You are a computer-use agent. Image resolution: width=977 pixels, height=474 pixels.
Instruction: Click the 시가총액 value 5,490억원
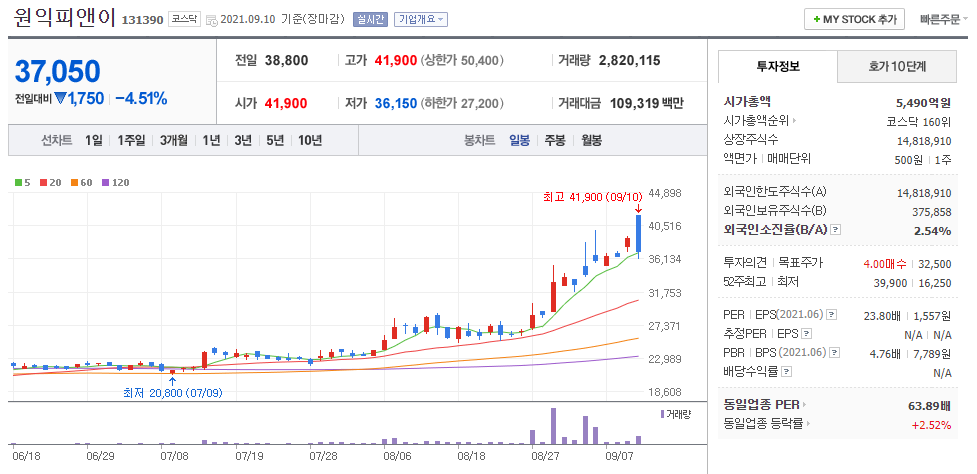(923, 103)
